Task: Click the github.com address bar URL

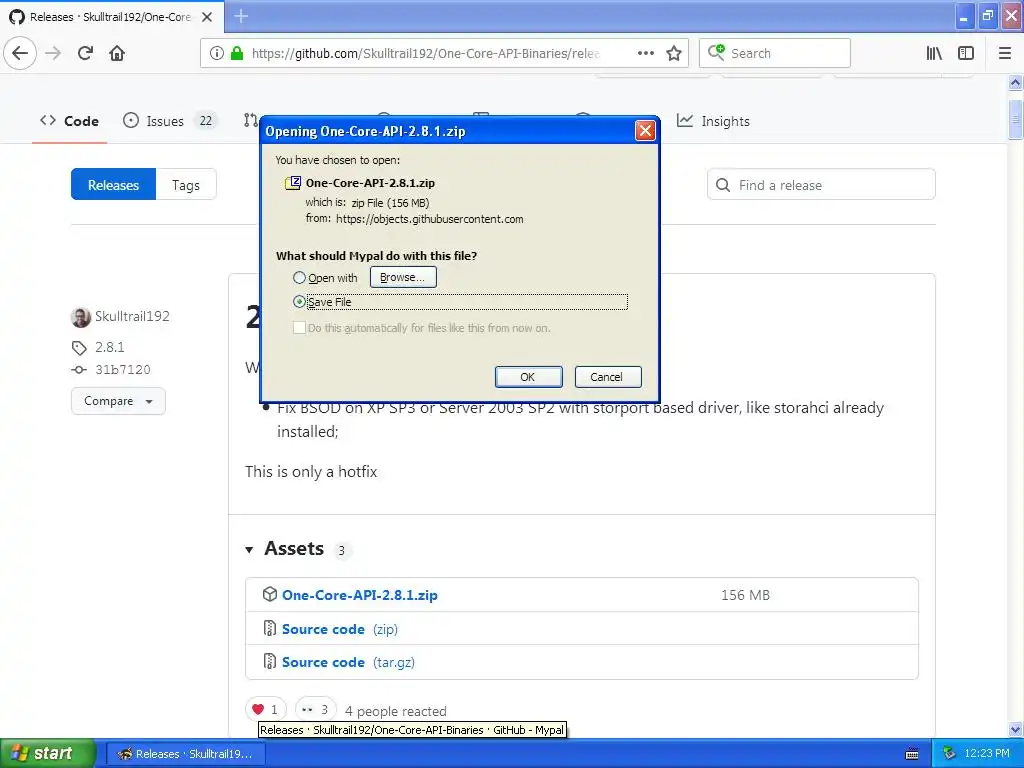Action: coord(425,53)
